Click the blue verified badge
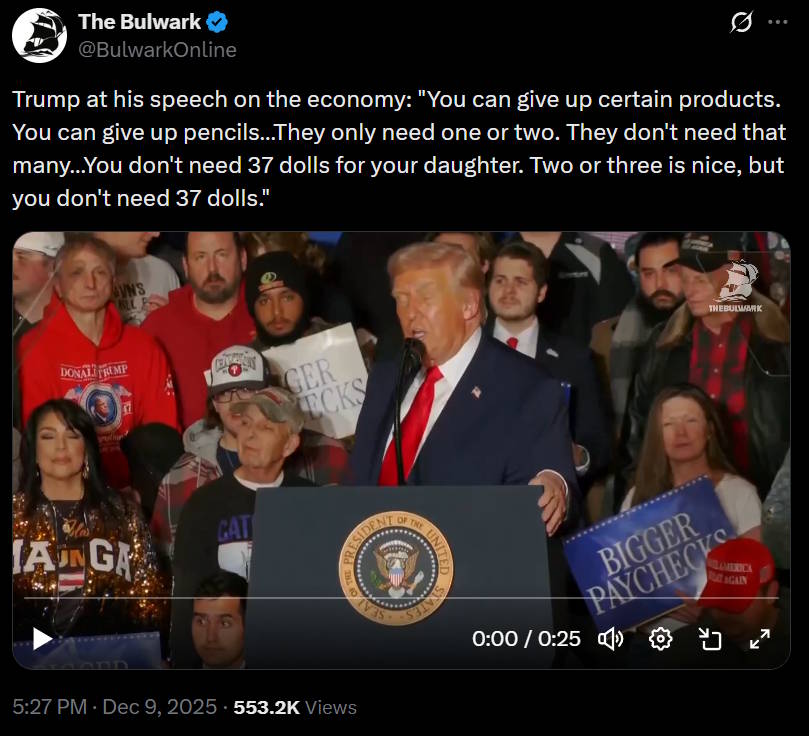 pos(217,23)
